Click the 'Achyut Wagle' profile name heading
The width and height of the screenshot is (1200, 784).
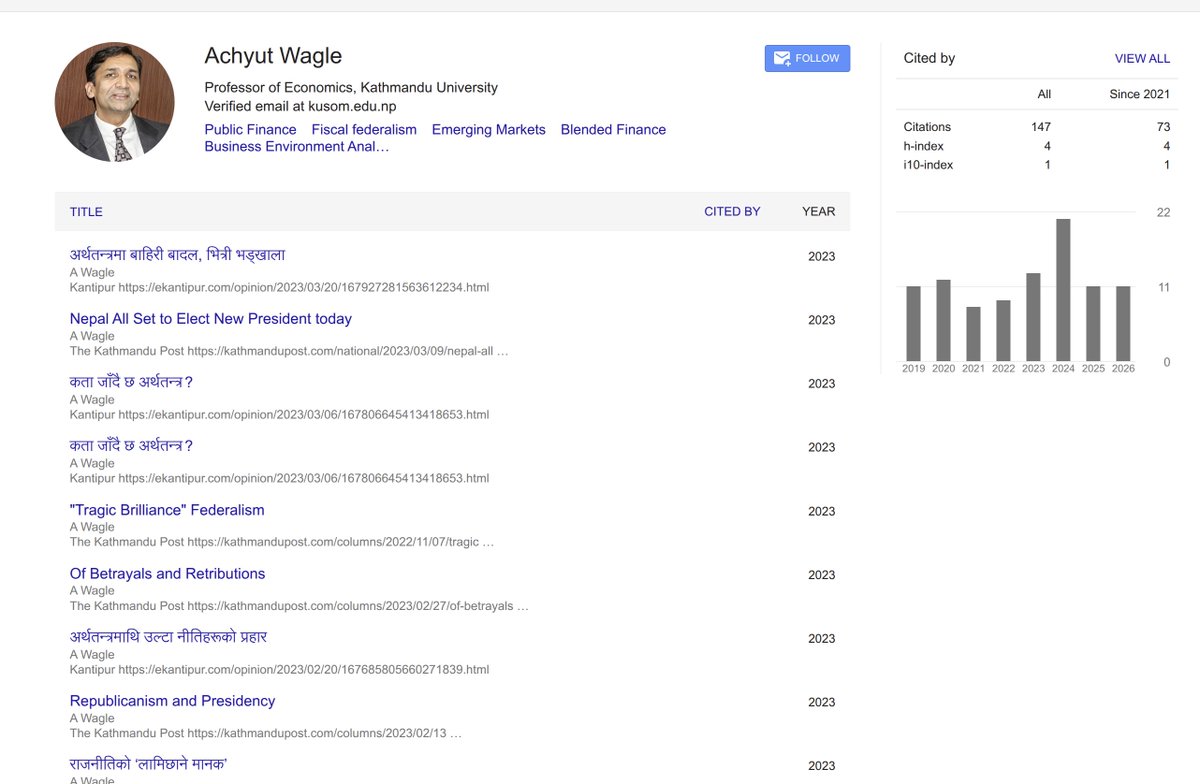273,57
